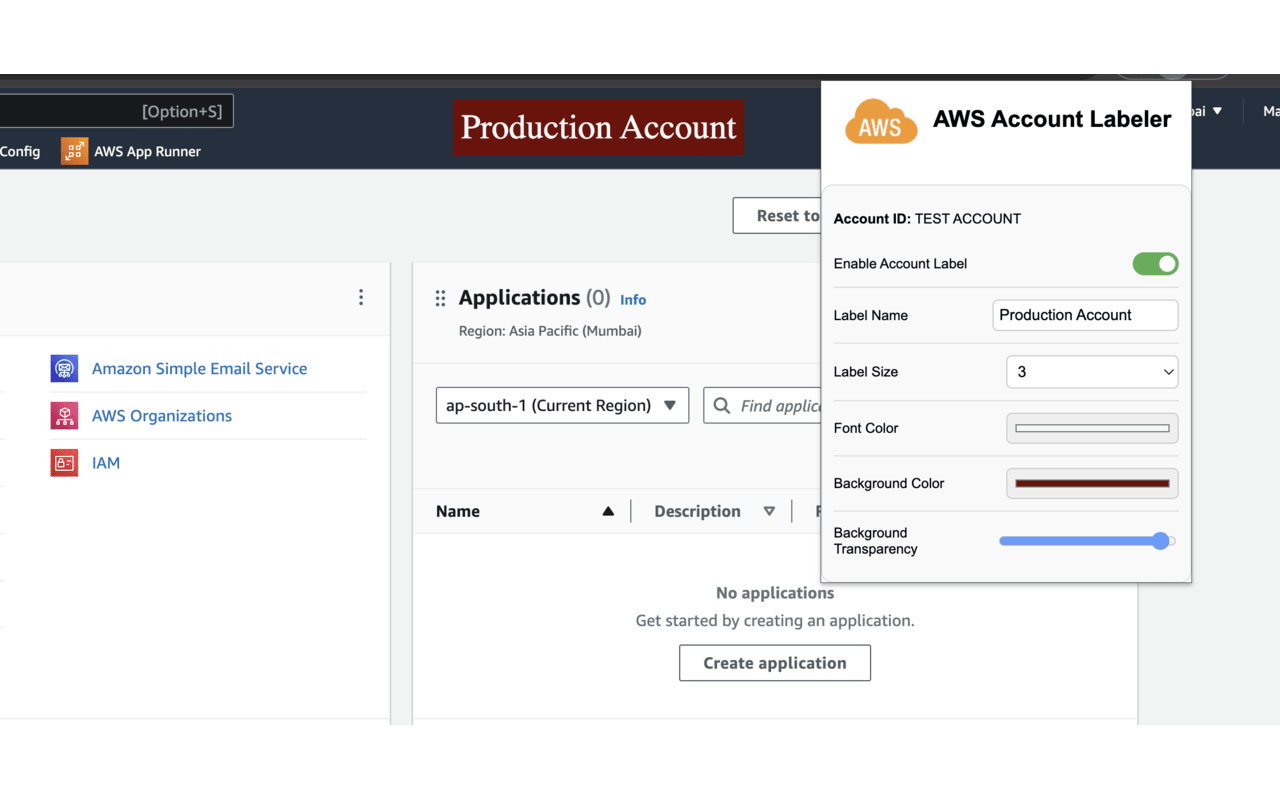The width and height of the screenshot is (1280, 800).
Task: Click the magnifier icon in the search field
Action: 723,405
